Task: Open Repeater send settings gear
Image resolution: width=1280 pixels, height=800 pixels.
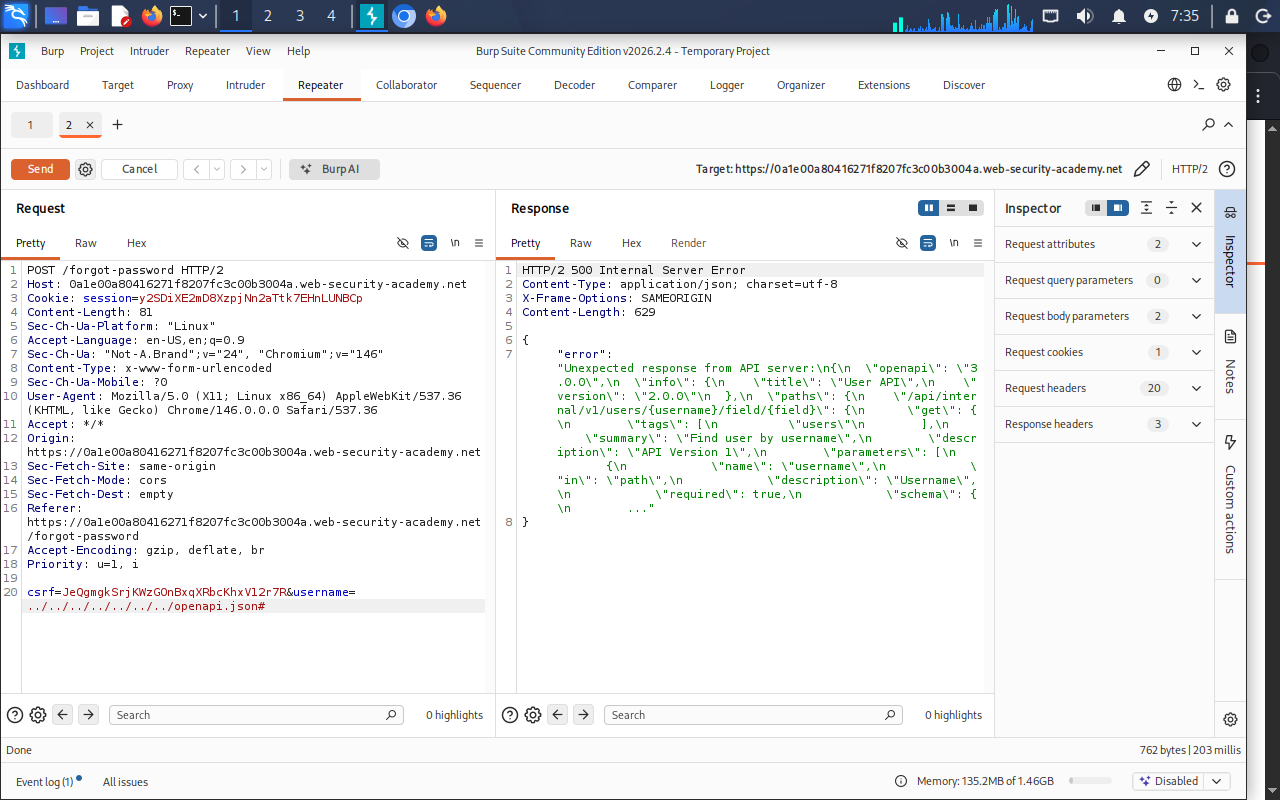Action: pos(85,169)
